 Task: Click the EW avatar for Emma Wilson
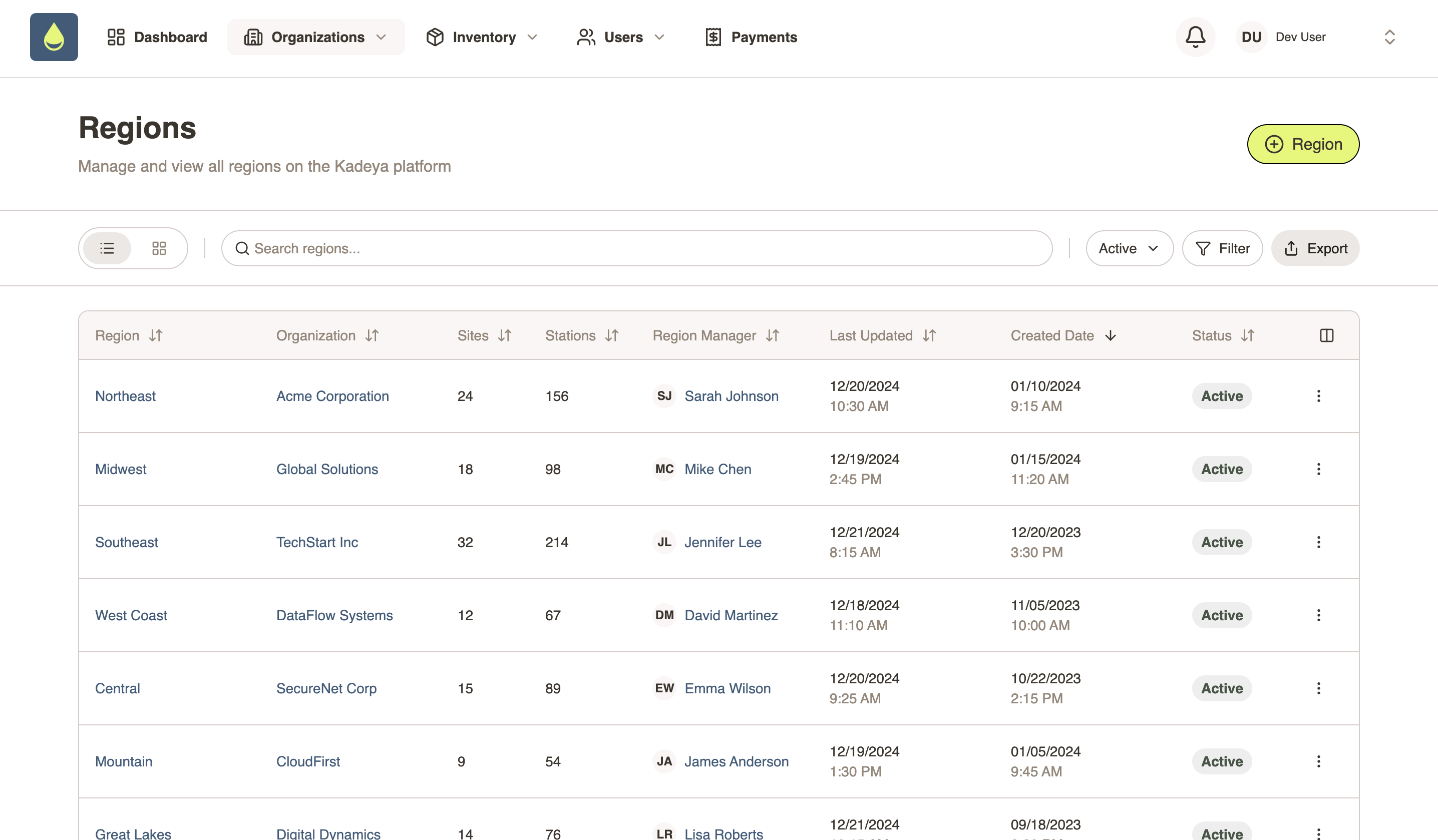(664, 688)
